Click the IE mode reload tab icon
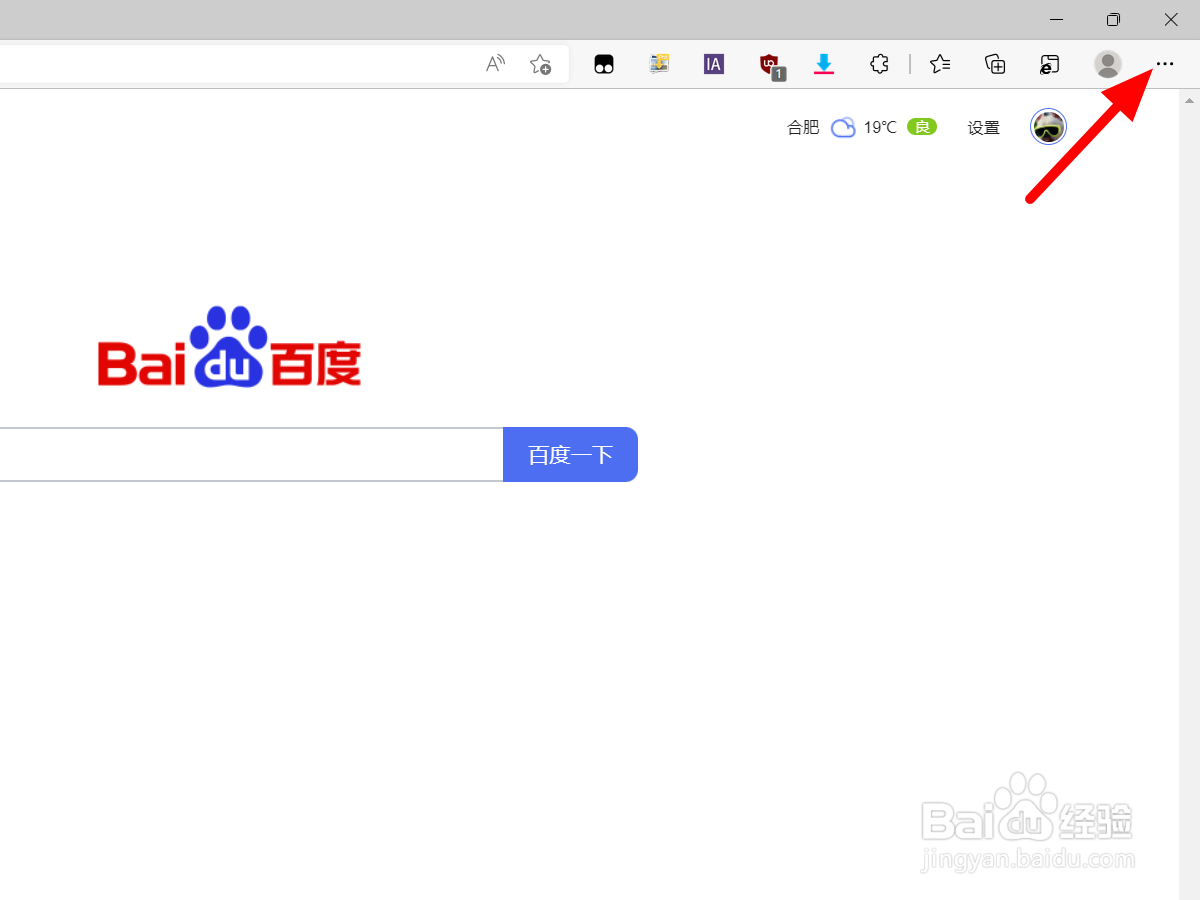 (1049, 64)
